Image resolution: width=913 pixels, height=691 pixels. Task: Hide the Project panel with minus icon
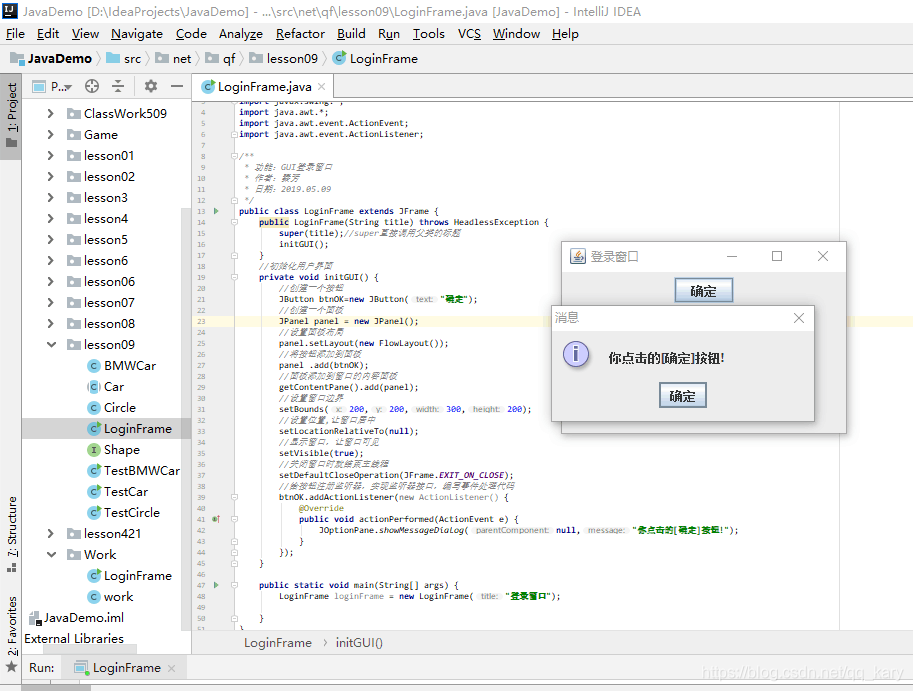tap(177, 87)
